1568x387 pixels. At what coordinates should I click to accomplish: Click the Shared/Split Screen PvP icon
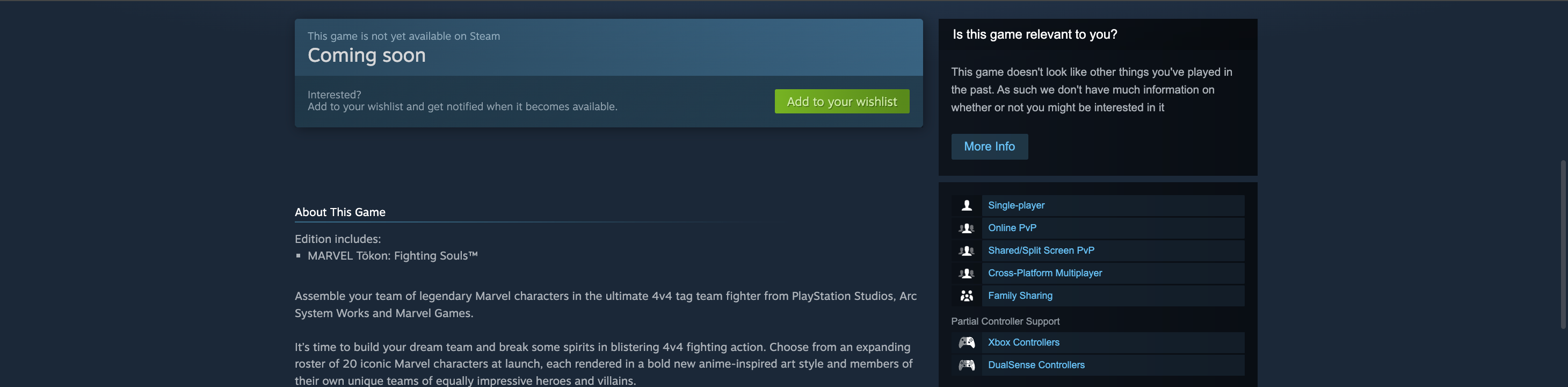(966, 250)
